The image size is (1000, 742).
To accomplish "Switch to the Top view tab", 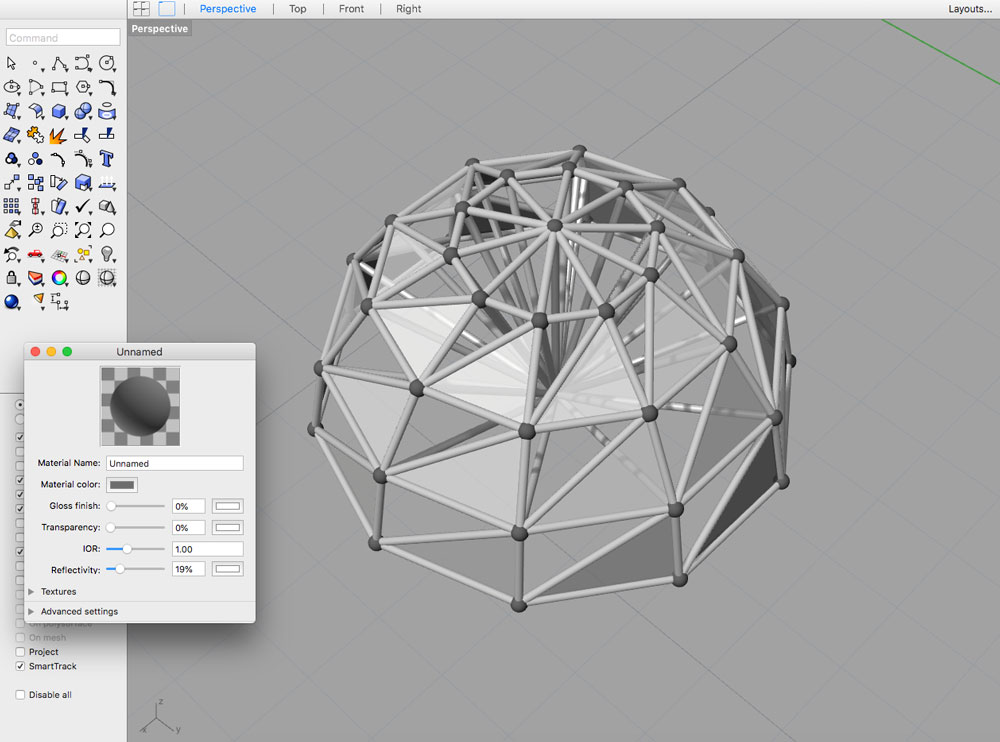I will (x=297, y=9).
